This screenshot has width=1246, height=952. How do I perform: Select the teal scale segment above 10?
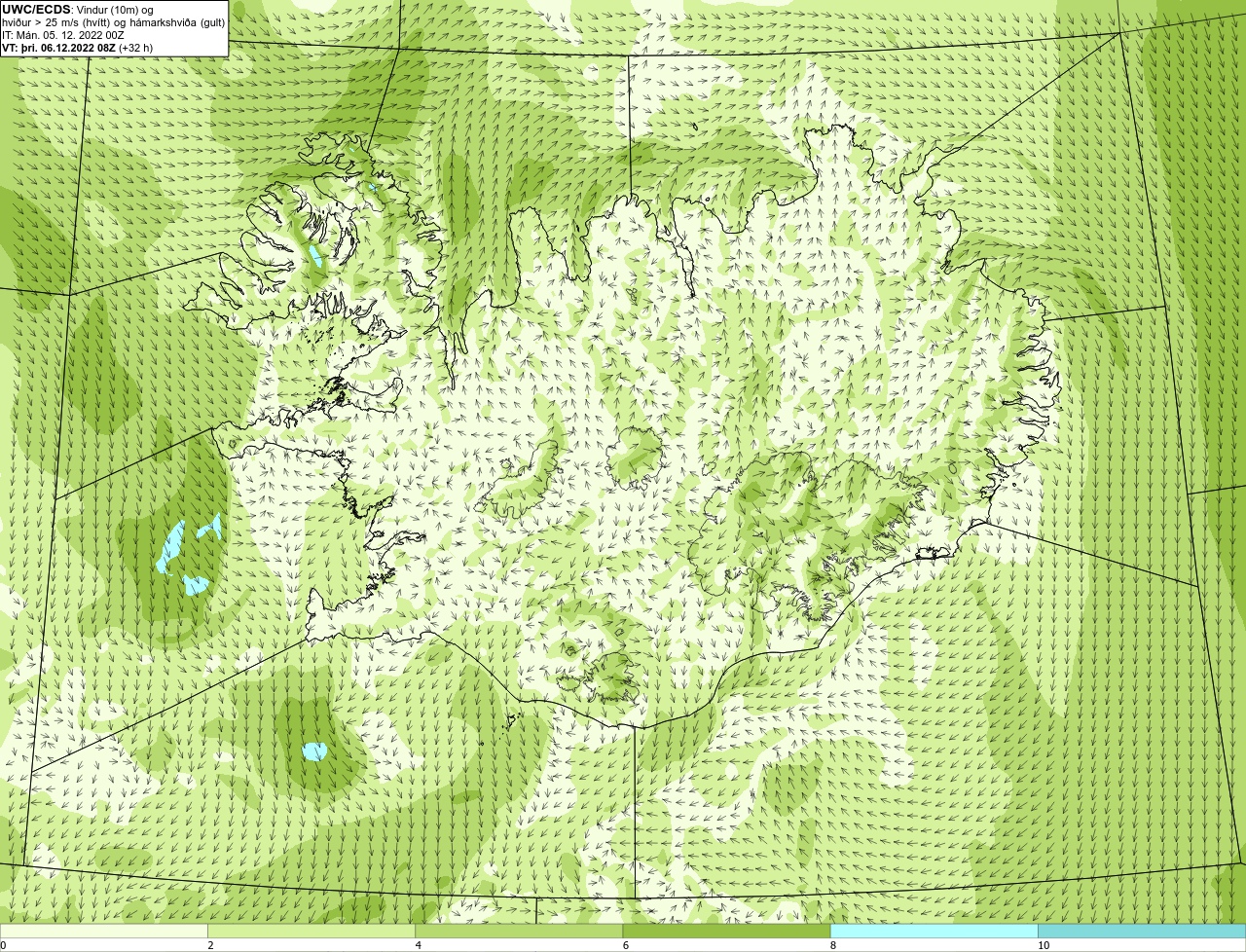point(1142,932)
